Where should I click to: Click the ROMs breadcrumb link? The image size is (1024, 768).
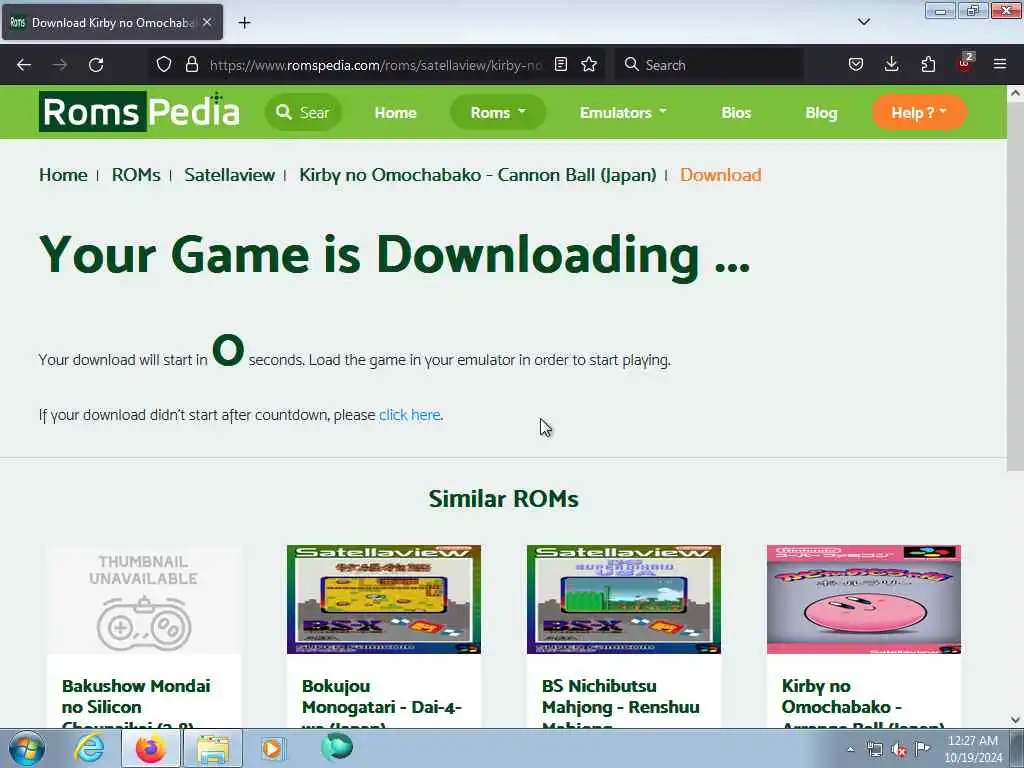[x=136, y=175]
